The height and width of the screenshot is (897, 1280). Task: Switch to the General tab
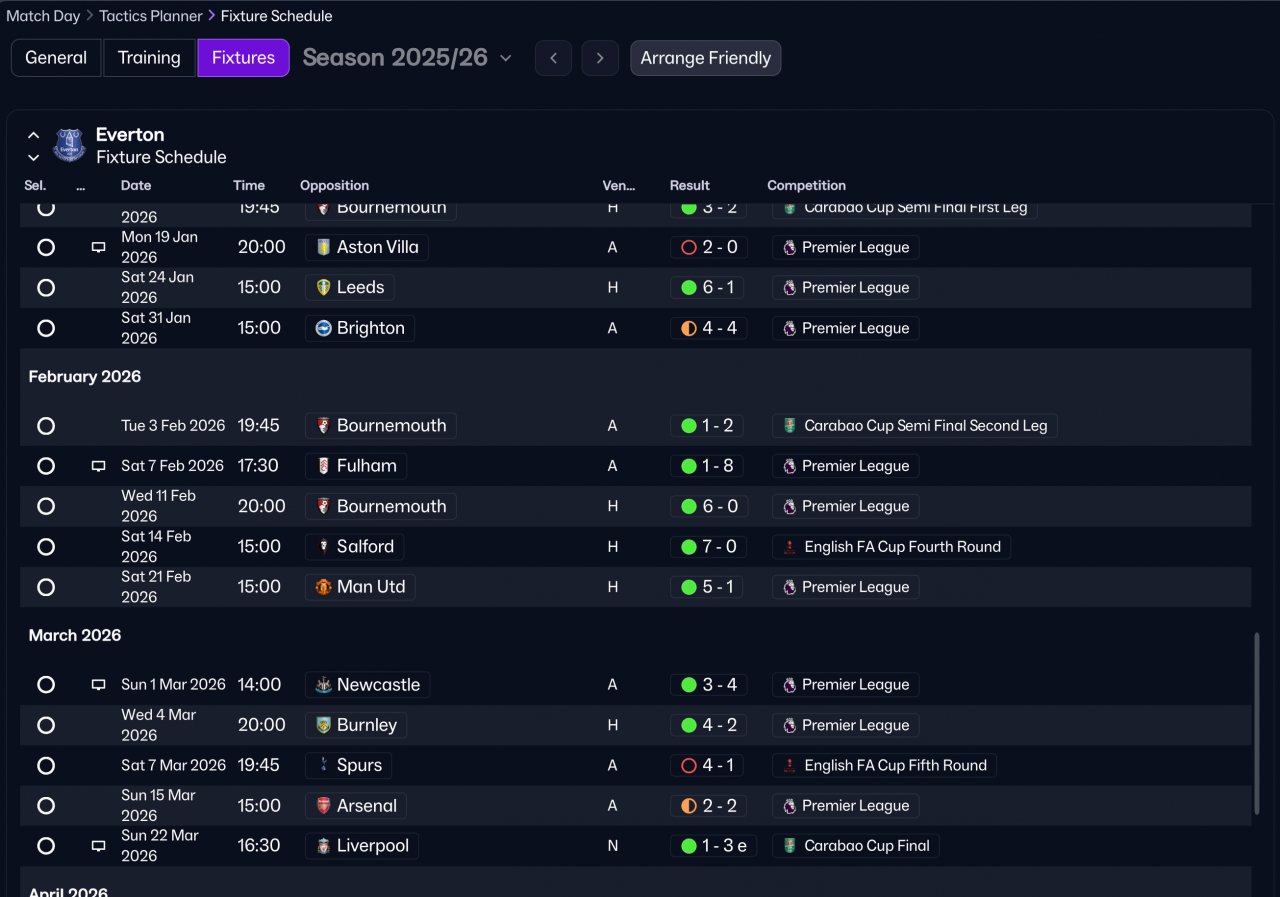coord(56,58)
